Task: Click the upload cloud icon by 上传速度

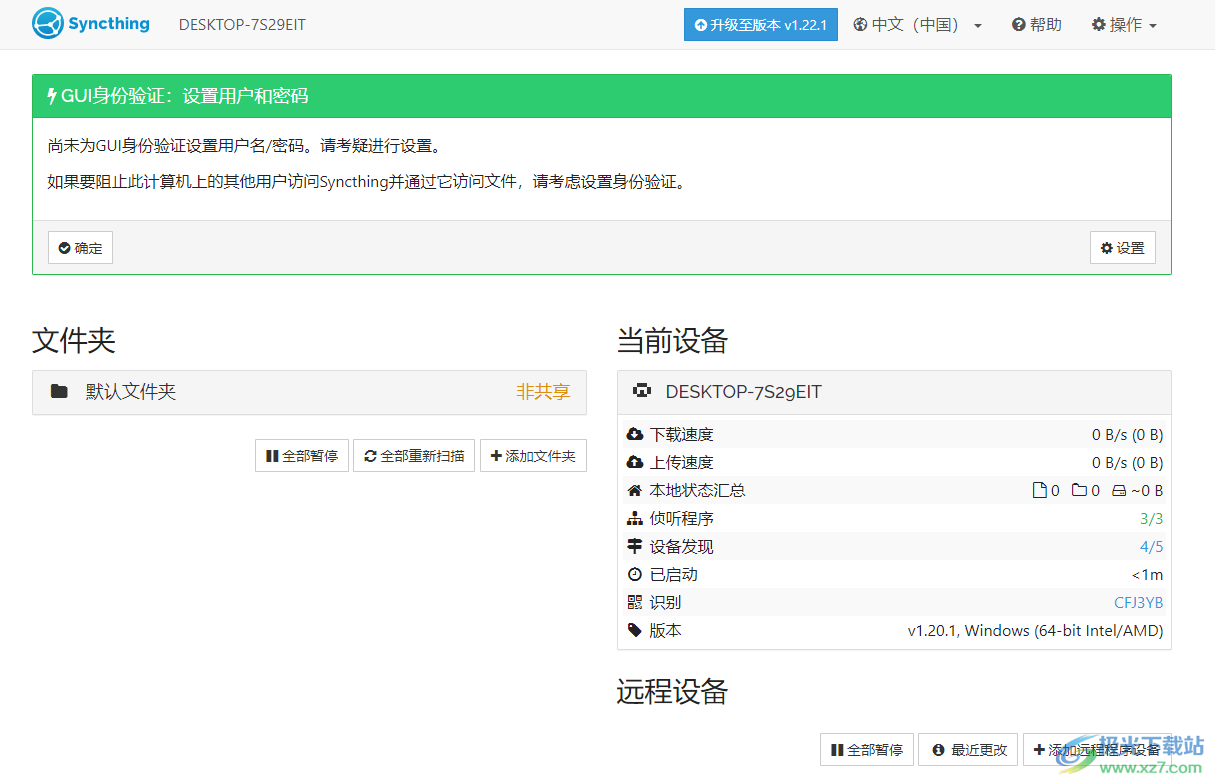Action: point(634,463)
